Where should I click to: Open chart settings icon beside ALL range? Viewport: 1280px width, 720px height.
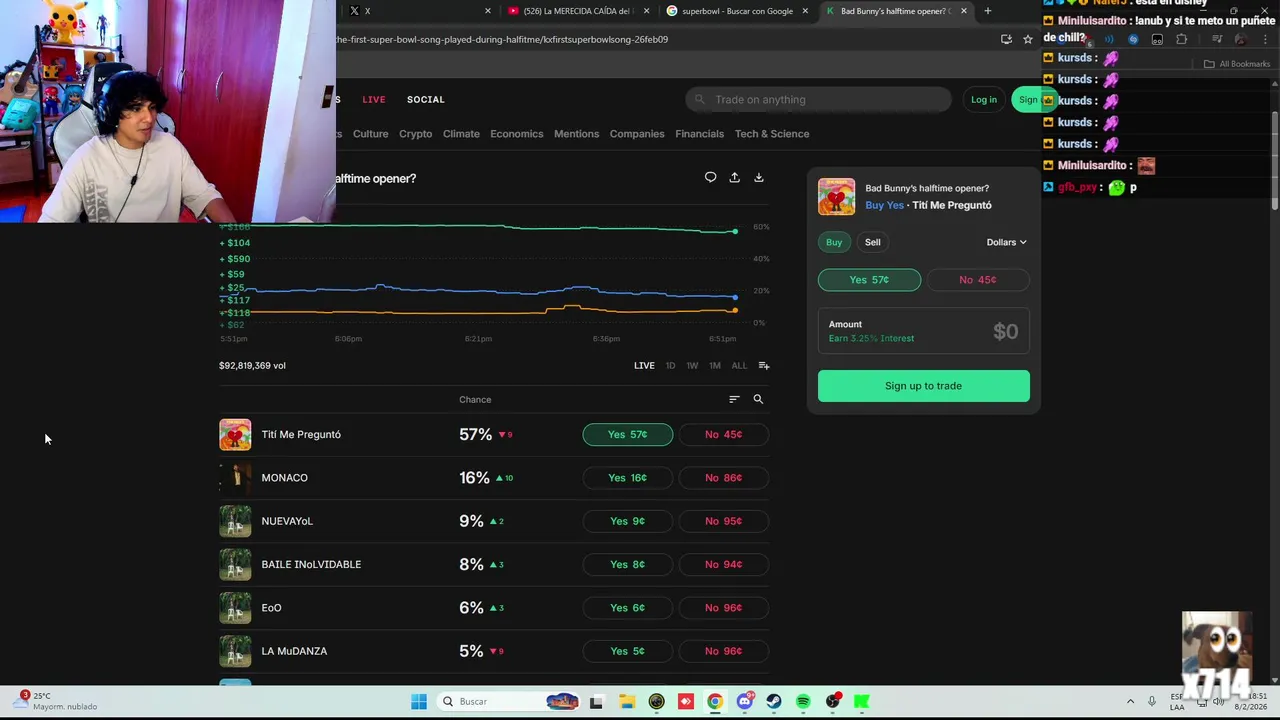pyautogui.click(x=764, y=366)
